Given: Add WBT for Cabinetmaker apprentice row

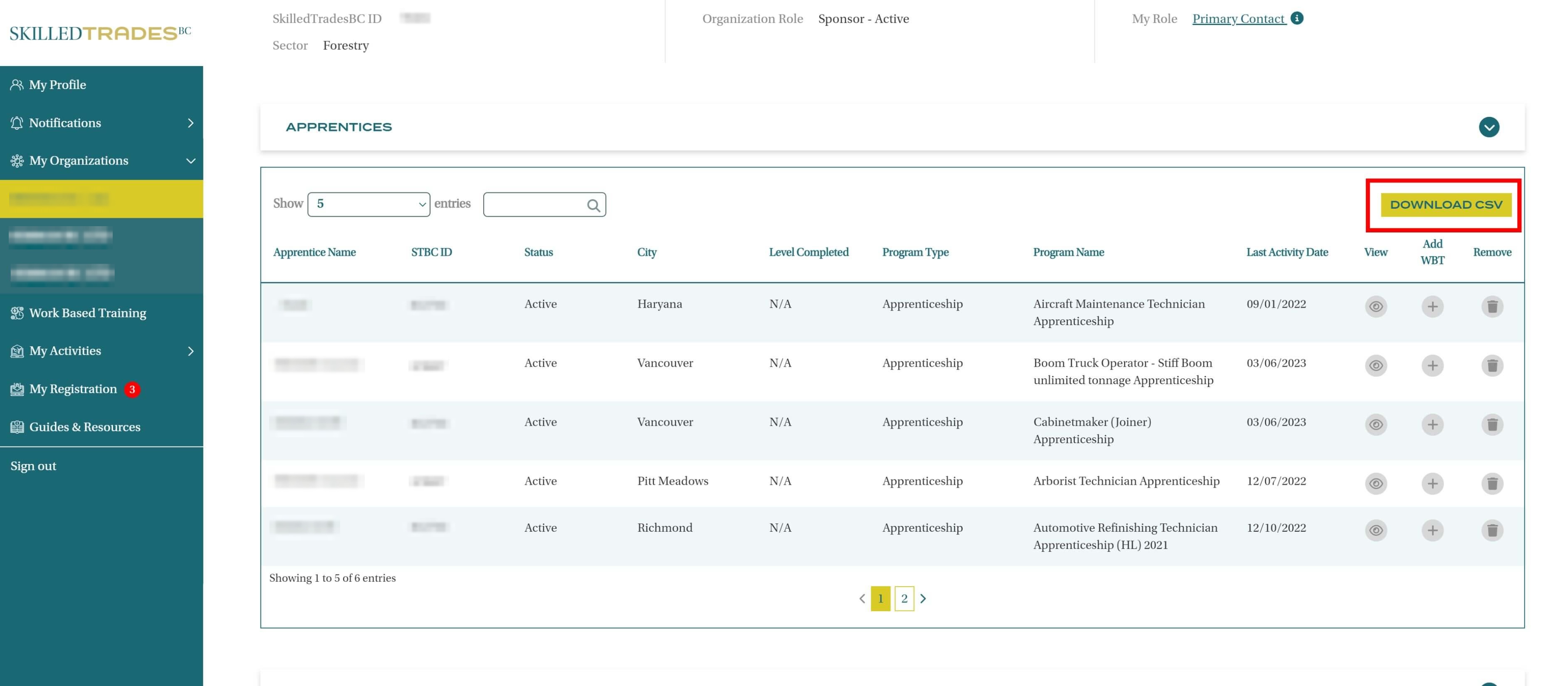Looking at the screenshot, I should tap(1432, 424).
